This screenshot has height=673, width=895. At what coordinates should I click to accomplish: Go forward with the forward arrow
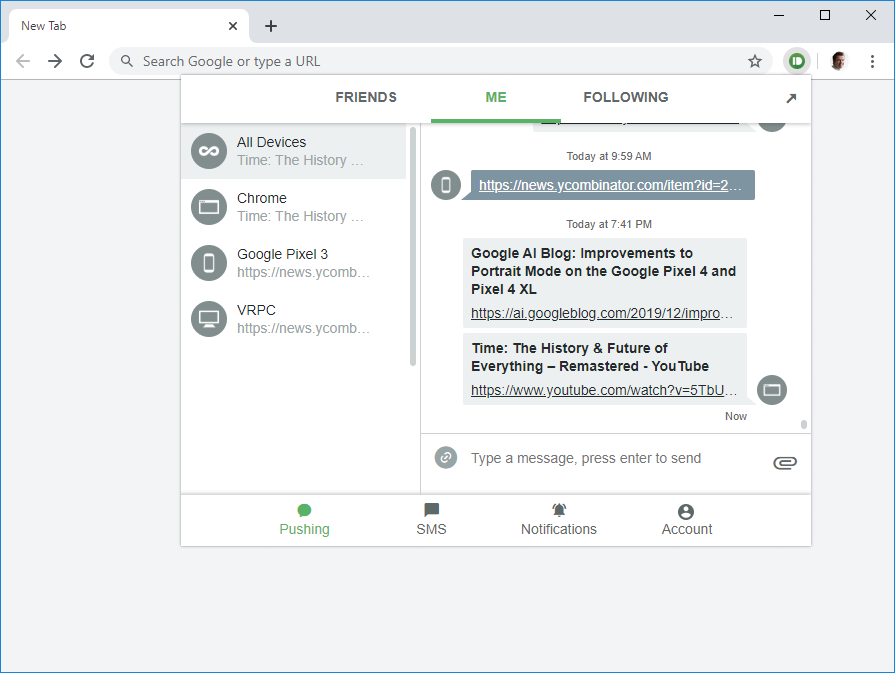point(55,61)
